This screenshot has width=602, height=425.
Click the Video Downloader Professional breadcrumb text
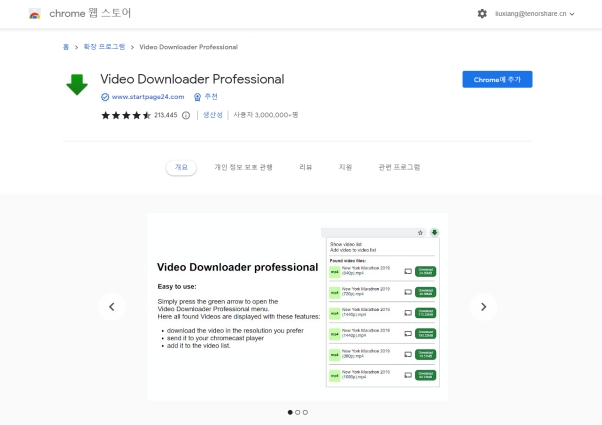[189, 47]
